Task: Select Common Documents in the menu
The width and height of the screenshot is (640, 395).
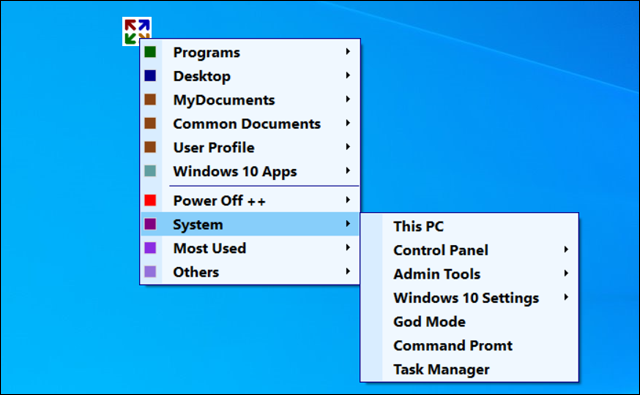Action: (x=250, y=123)
